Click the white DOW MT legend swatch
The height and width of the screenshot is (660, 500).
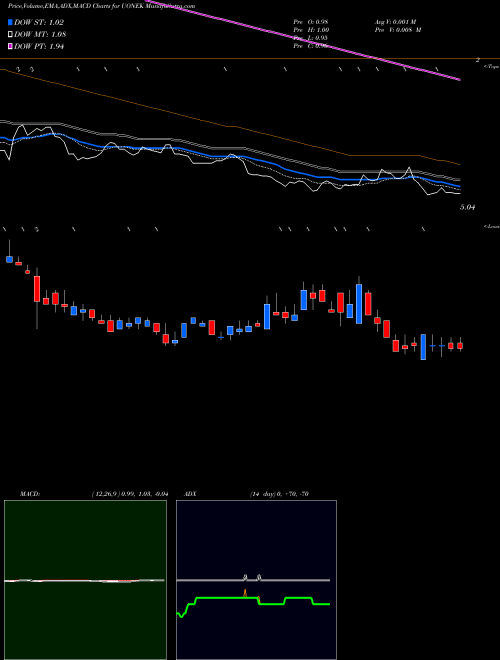(10, 35)
